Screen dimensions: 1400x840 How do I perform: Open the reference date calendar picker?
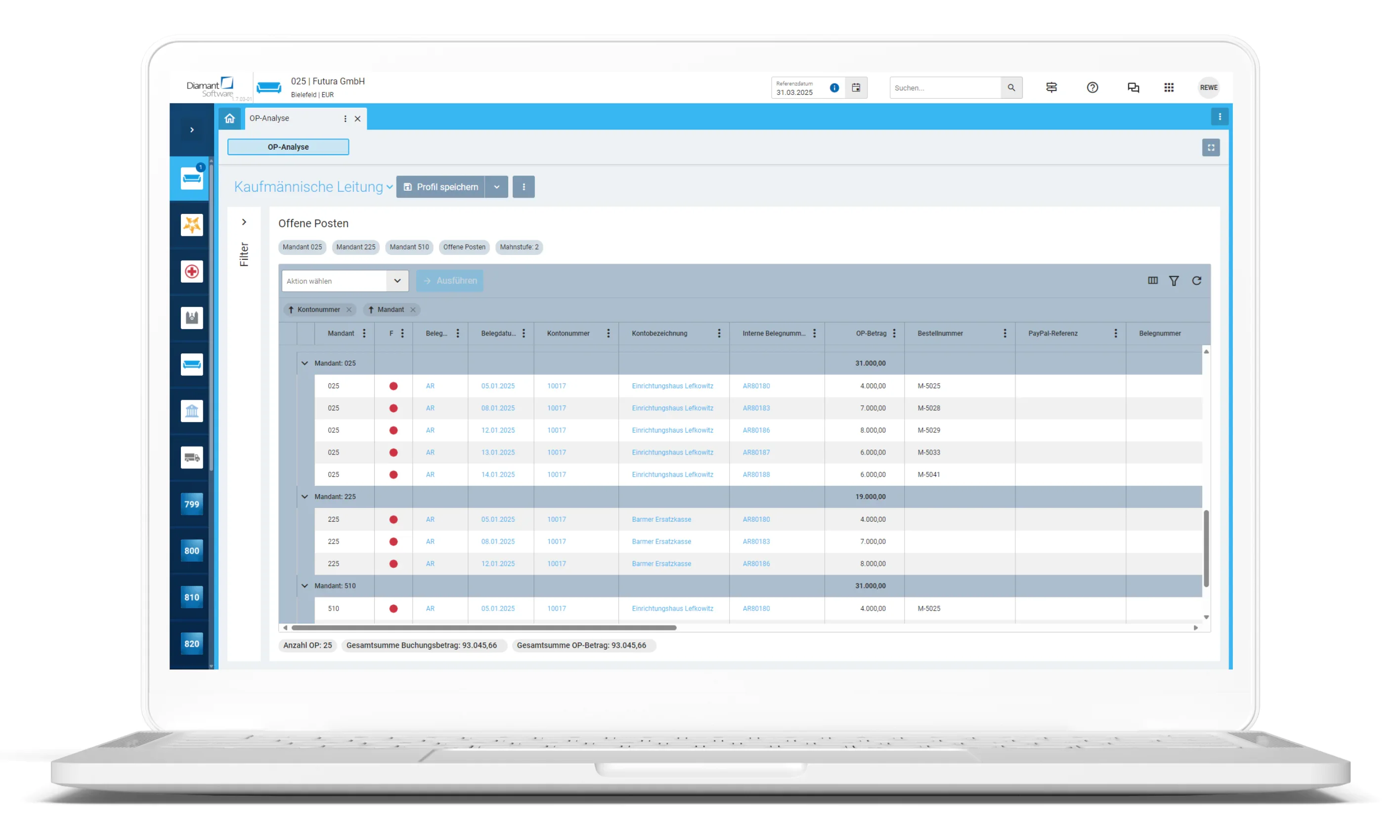tap(855, 88)
